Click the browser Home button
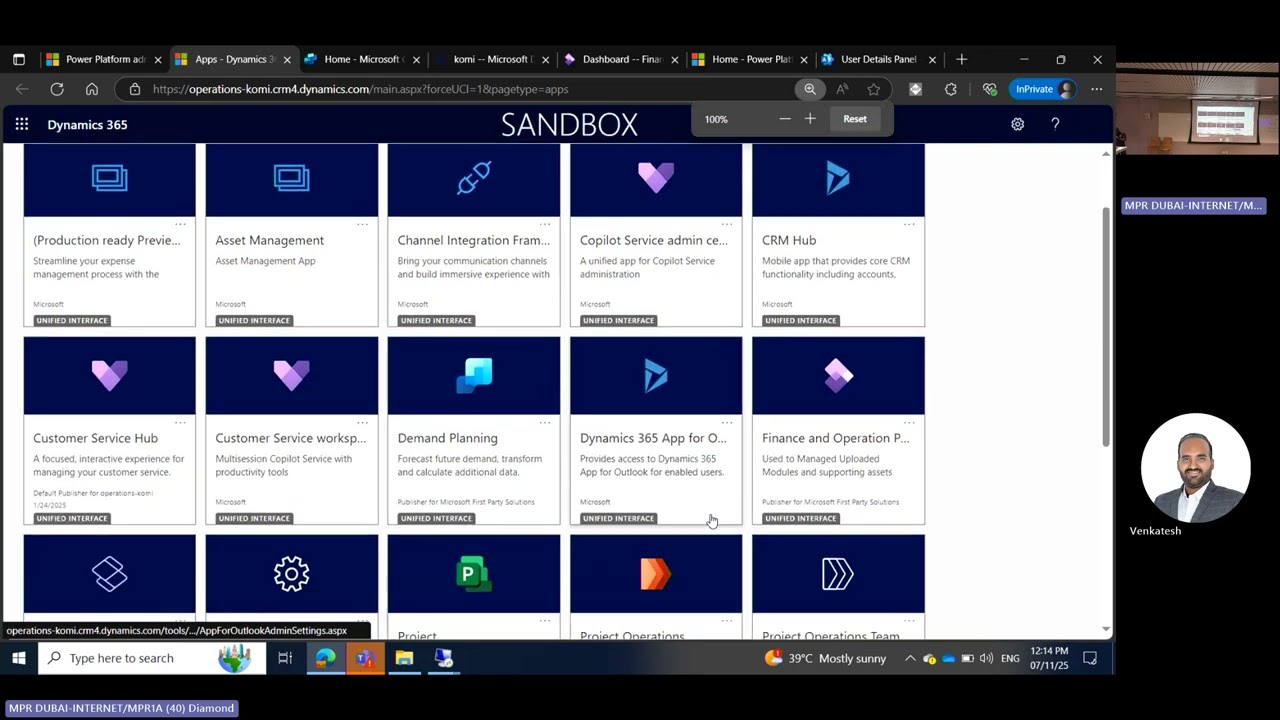 91,89
